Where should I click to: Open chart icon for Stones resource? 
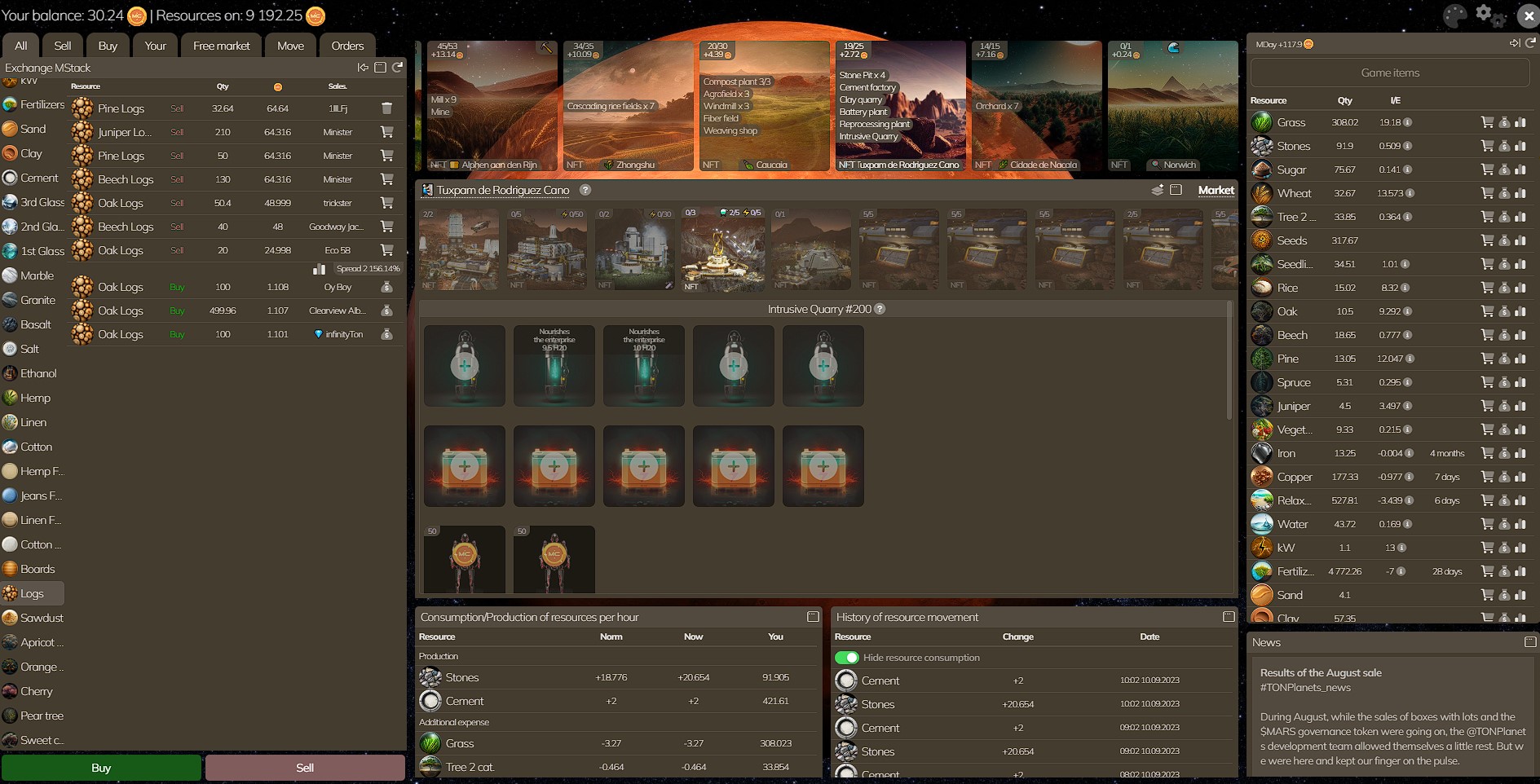coord(1520,146)
